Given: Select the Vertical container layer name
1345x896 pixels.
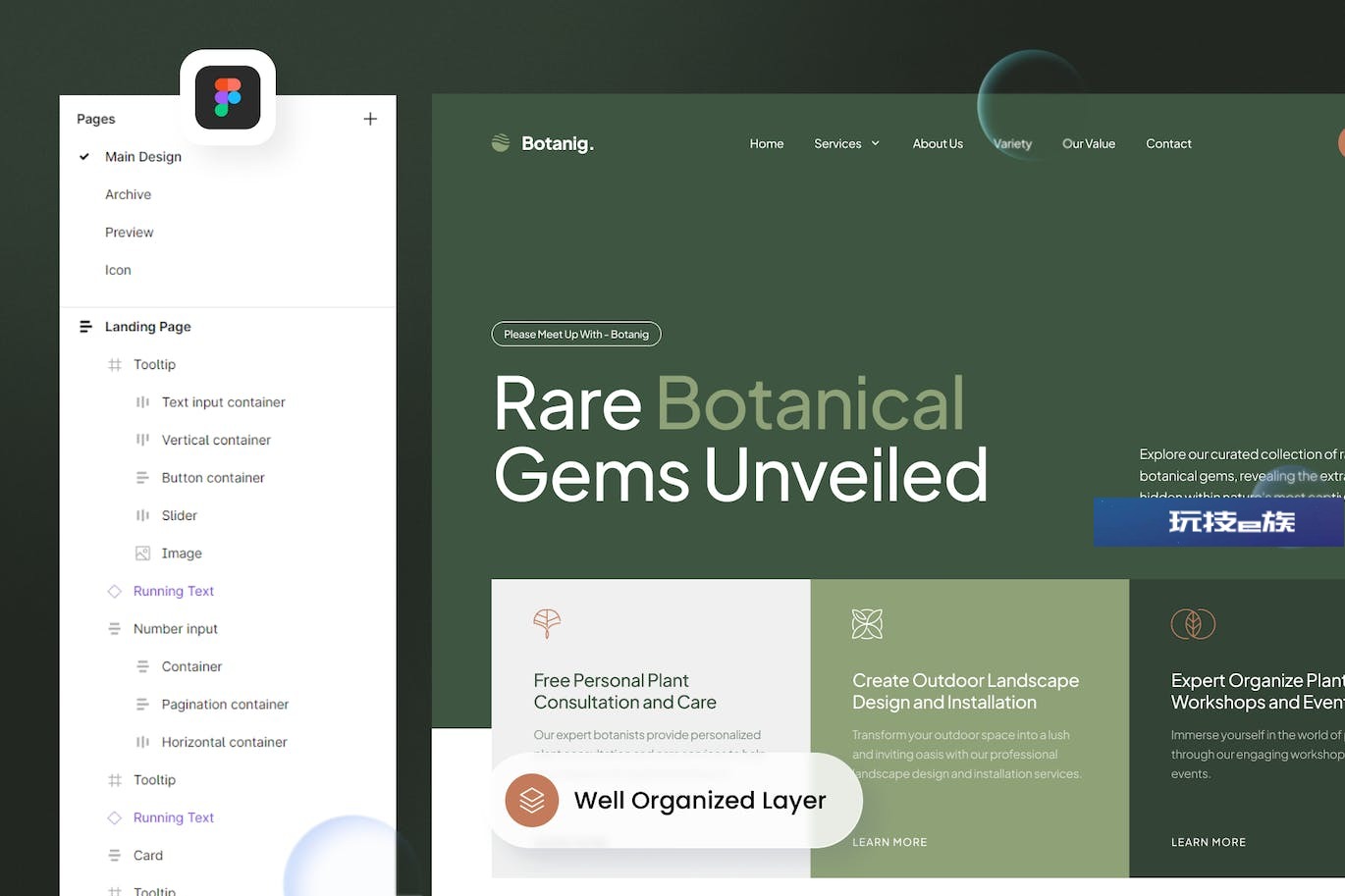Looking at the screenshot, I should (216, 440).
